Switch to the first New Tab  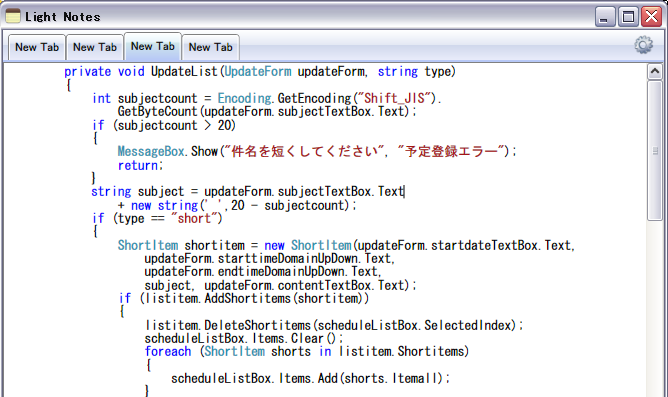pyautogui.click(x=37, y=47)
